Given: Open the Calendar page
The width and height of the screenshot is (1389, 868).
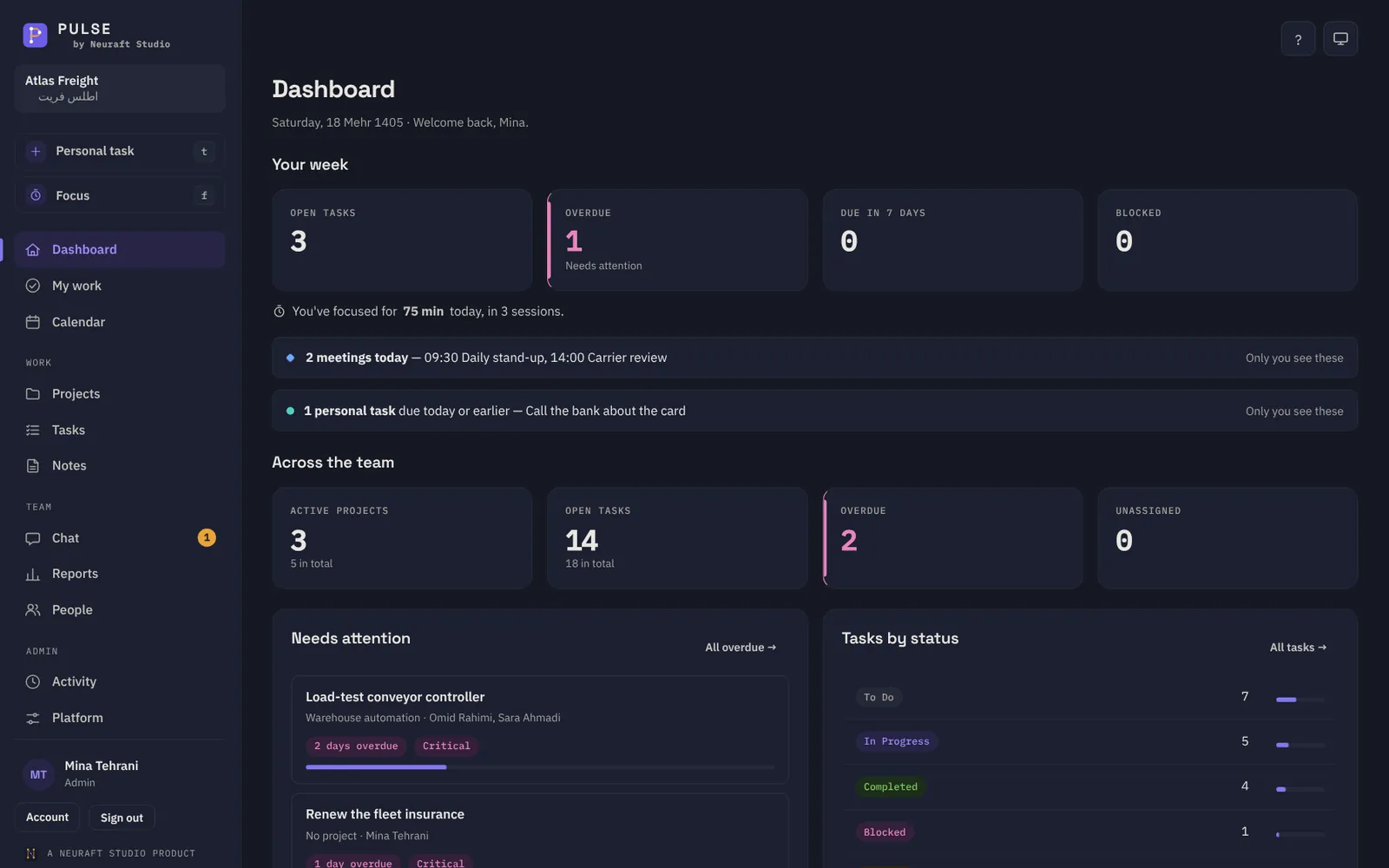Looking at the screenshot, I should coord(120,322).
